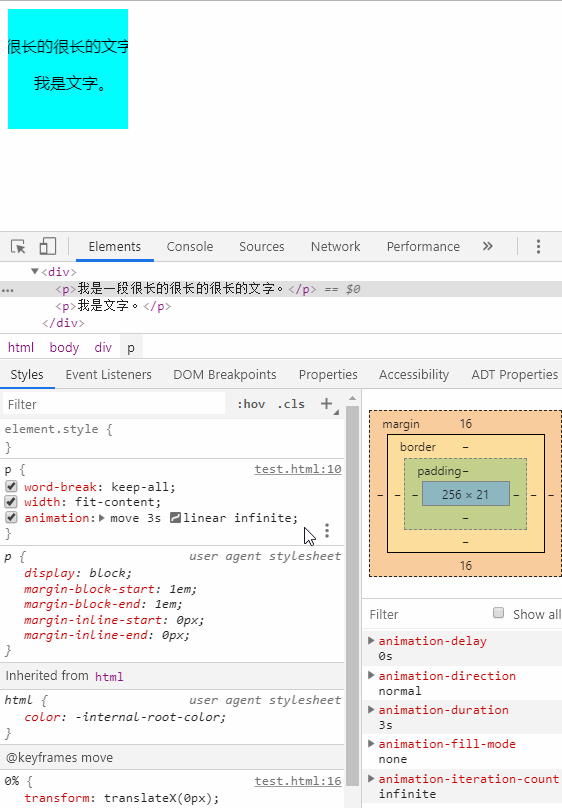Toggle the :hov element state button
562x808 pixels.
(251, 404)
